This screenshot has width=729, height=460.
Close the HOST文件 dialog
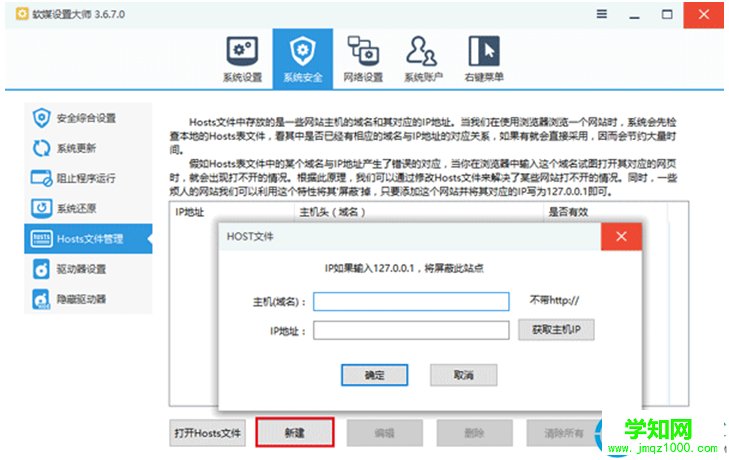point(621,236)
